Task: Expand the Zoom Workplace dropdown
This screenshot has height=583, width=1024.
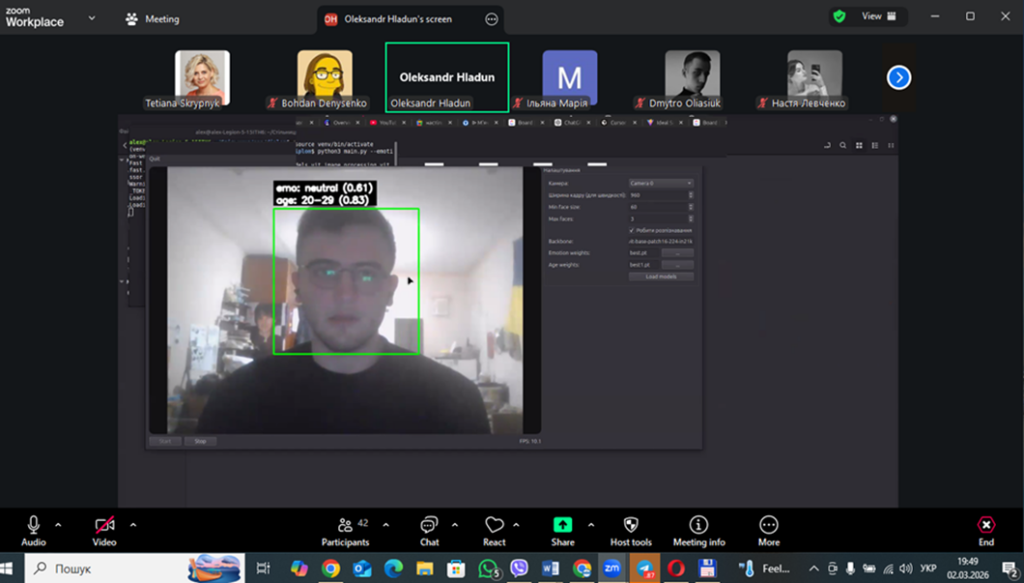Action: click(x=92, y=18)
